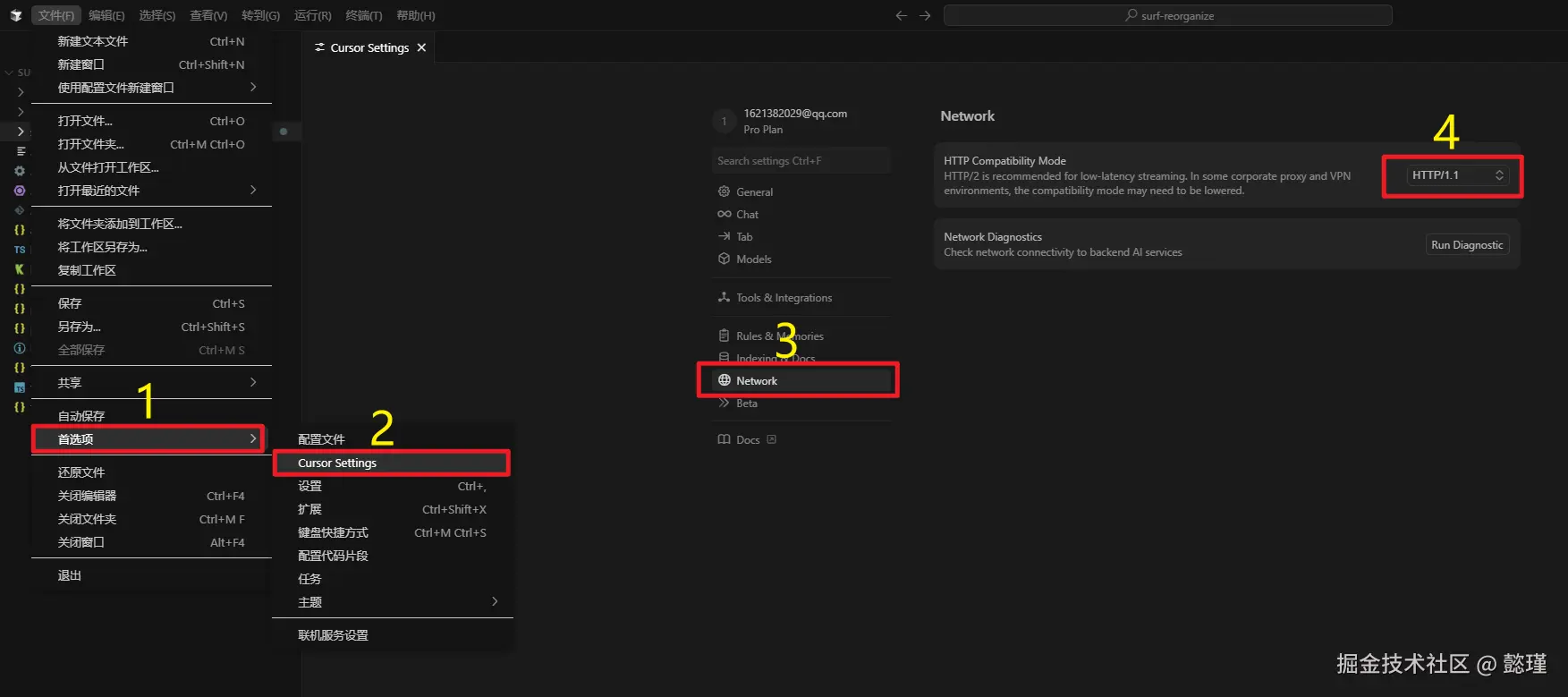Choose 新建文本文件 from the menu

pyautogui.click(x=151, y=41)
